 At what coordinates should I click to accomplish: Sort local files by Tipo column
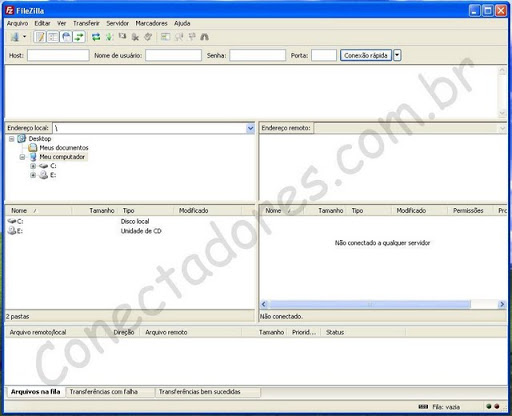click(145, 211)
